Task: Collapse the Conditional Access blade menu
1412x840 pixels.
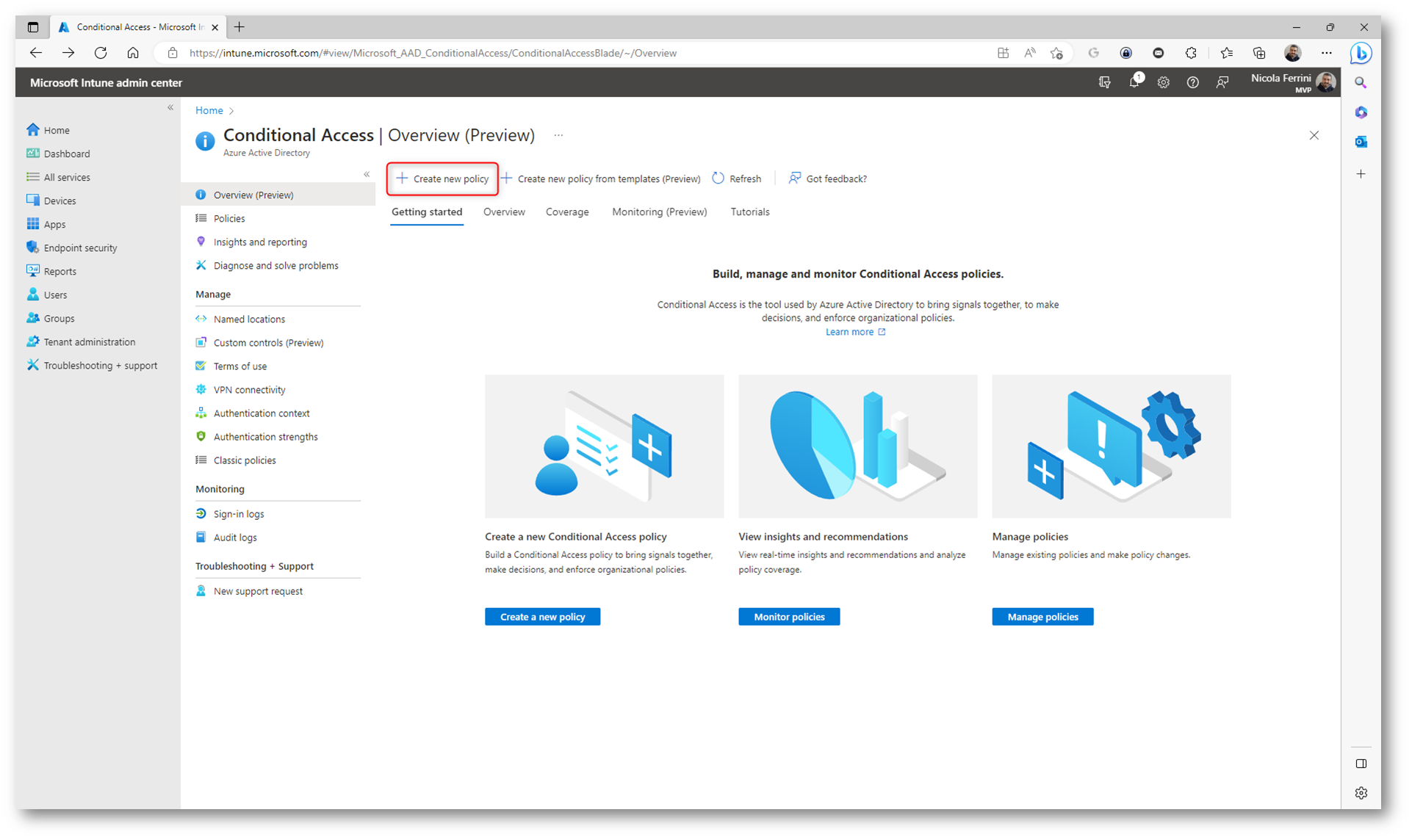Action: point(367,175)
